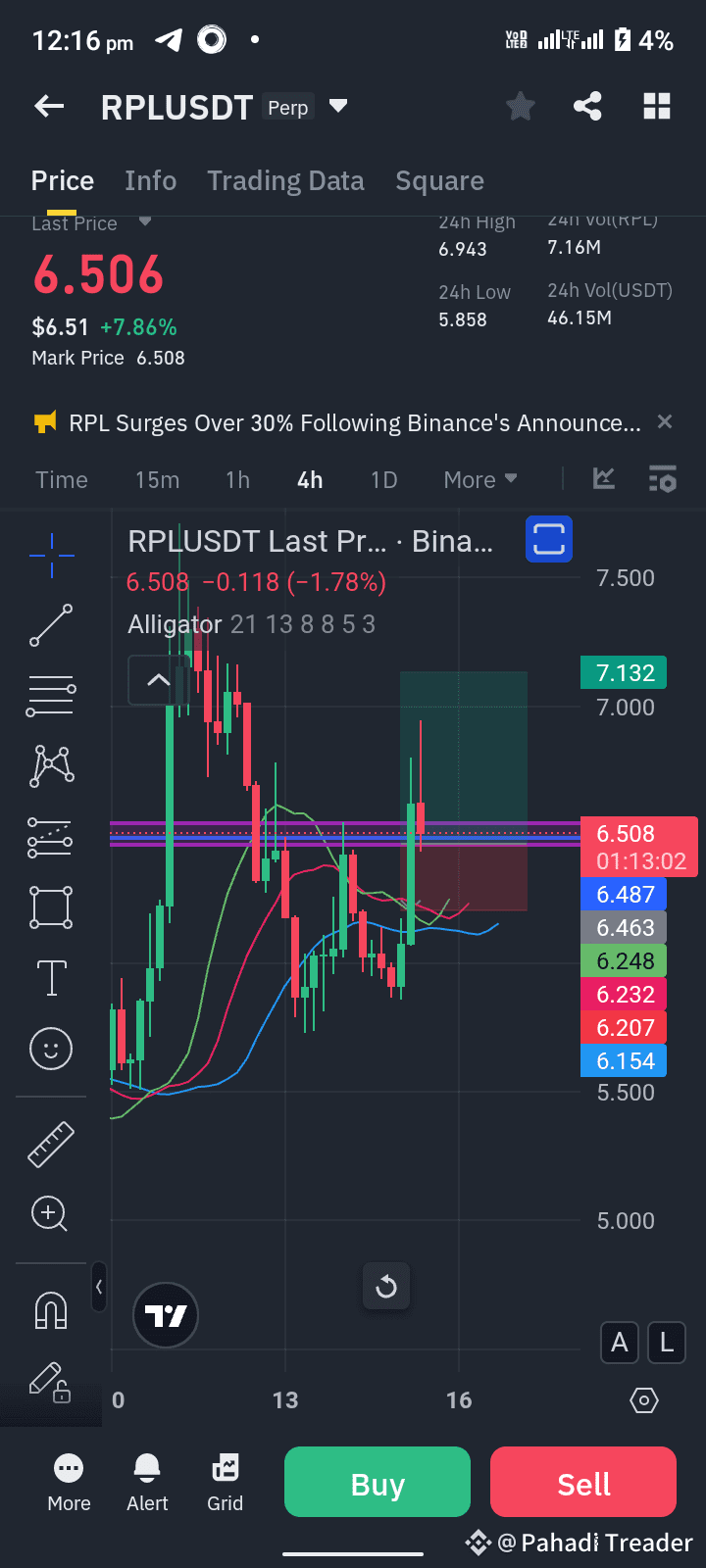Toggle lock all drawings pencil icon
Screen dimensions: 706x1568
point(49,1381)
